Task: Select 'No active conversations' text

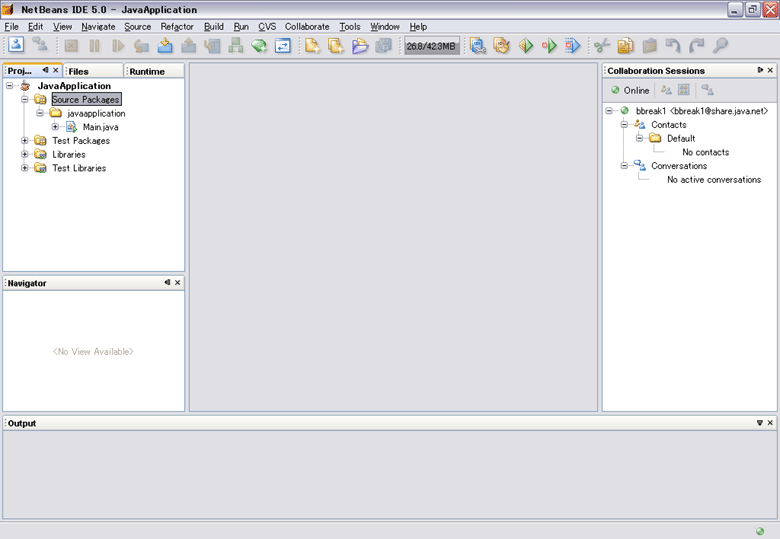Action: coord(714,180)
